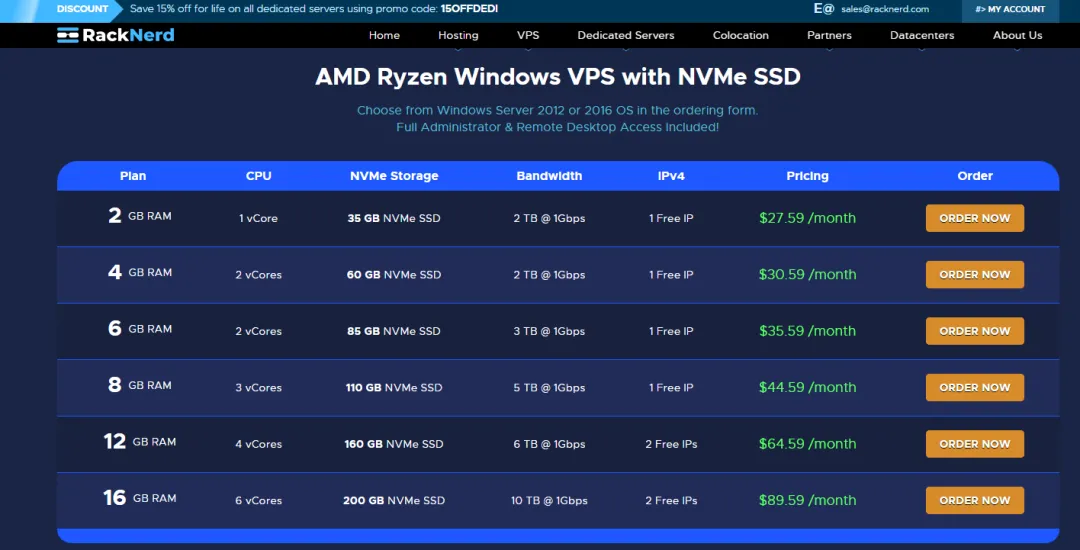
Task: Order the 12 GB RAM plan
Action: tap(974, 444)
